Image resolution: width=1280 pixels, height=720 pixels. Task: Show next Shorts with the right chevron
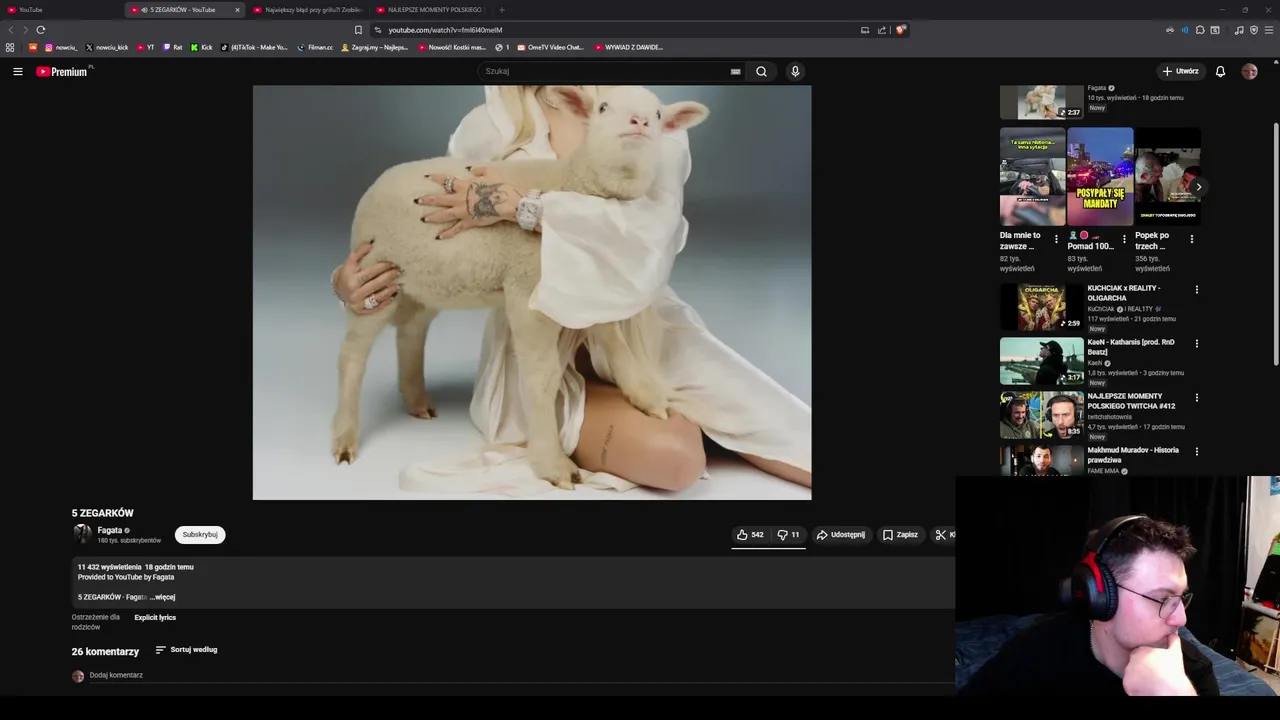[x=1198, y=187]
